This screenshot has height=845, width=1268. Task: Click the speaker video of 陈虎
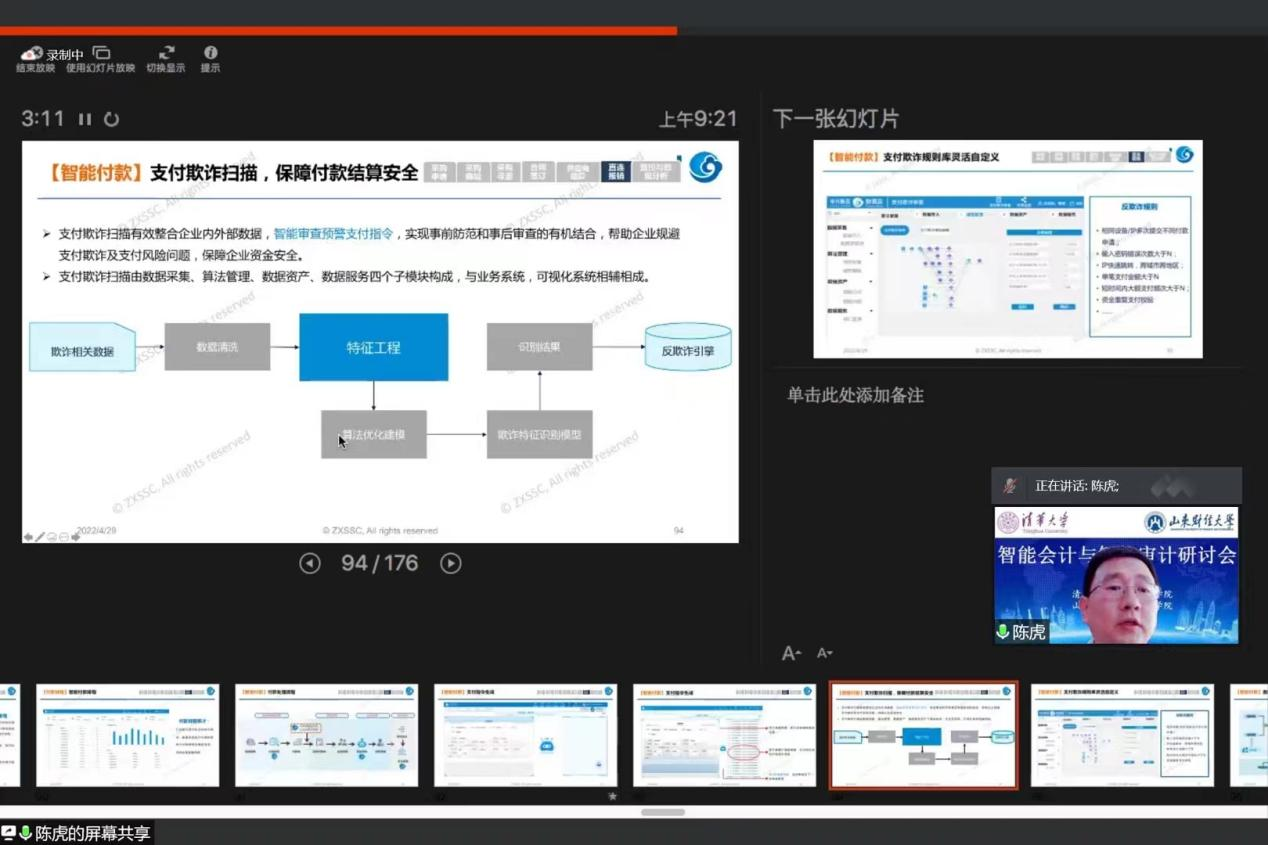(1116, 590)
